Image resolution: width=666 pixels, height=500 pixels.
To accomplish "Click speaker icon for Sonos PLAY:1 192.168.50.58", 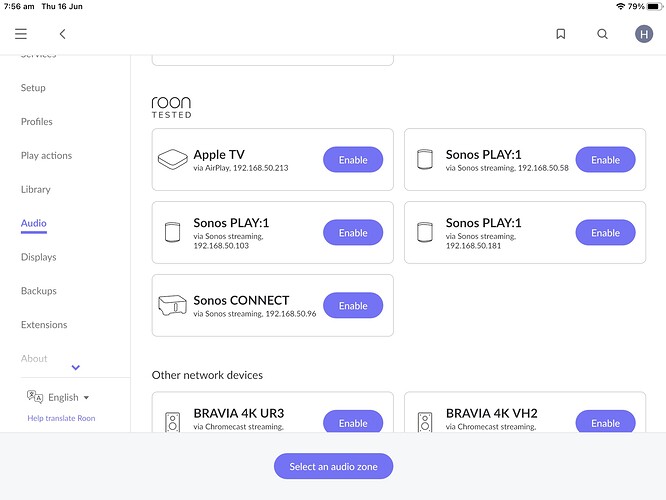I will pos(425,159).
